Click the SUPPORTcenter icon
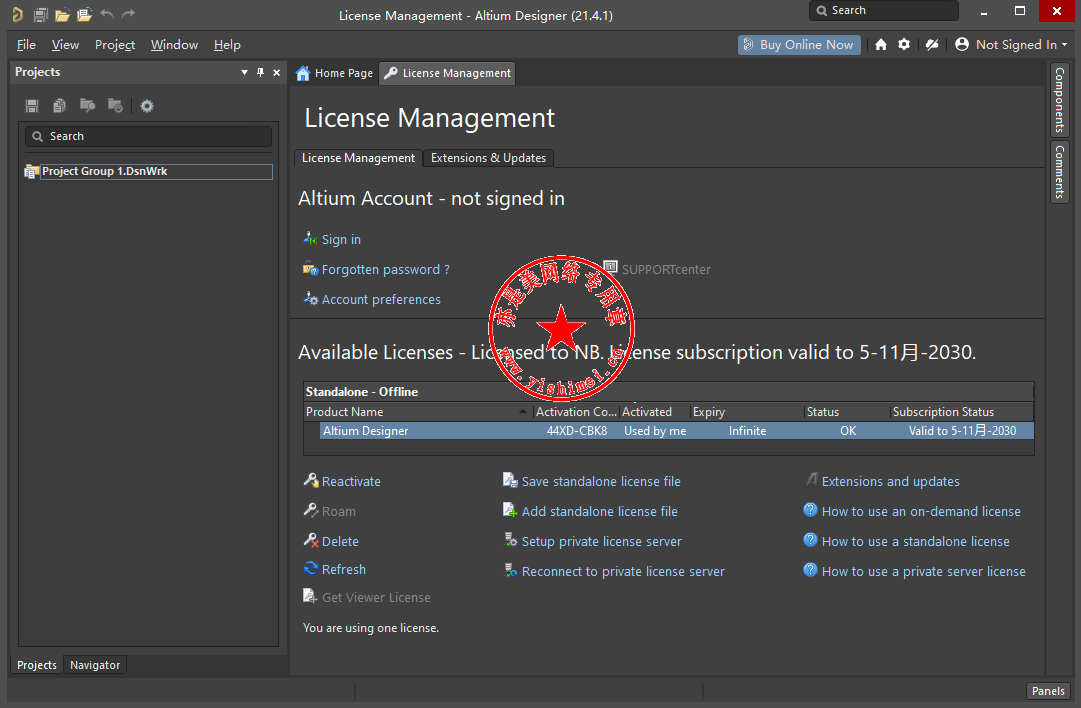The height and width of the screenshot is (708, 1081). click(610, 267)
